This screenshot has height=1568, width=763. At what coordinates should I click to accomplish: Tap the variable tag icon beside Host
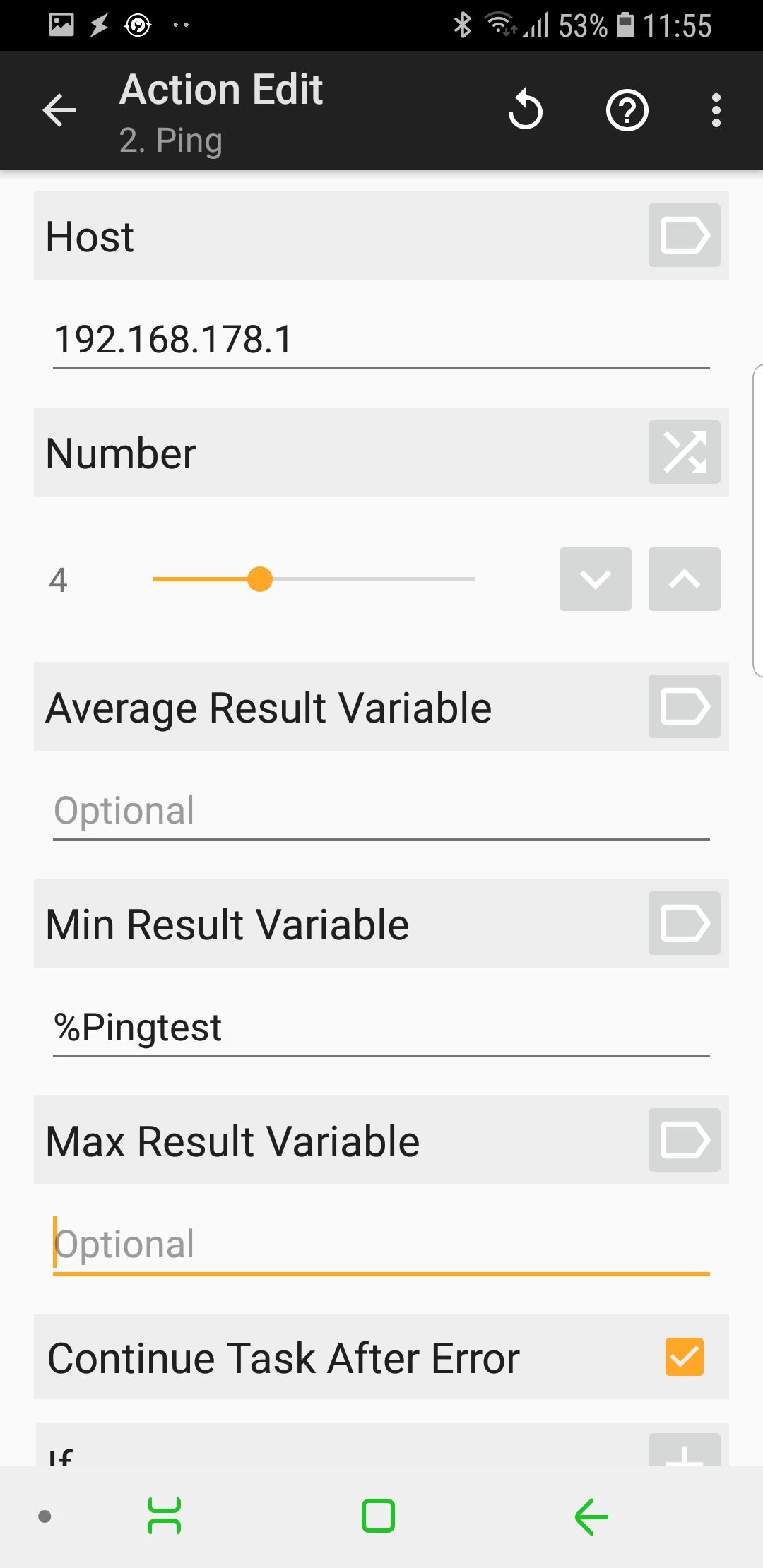tap(684, 235)
